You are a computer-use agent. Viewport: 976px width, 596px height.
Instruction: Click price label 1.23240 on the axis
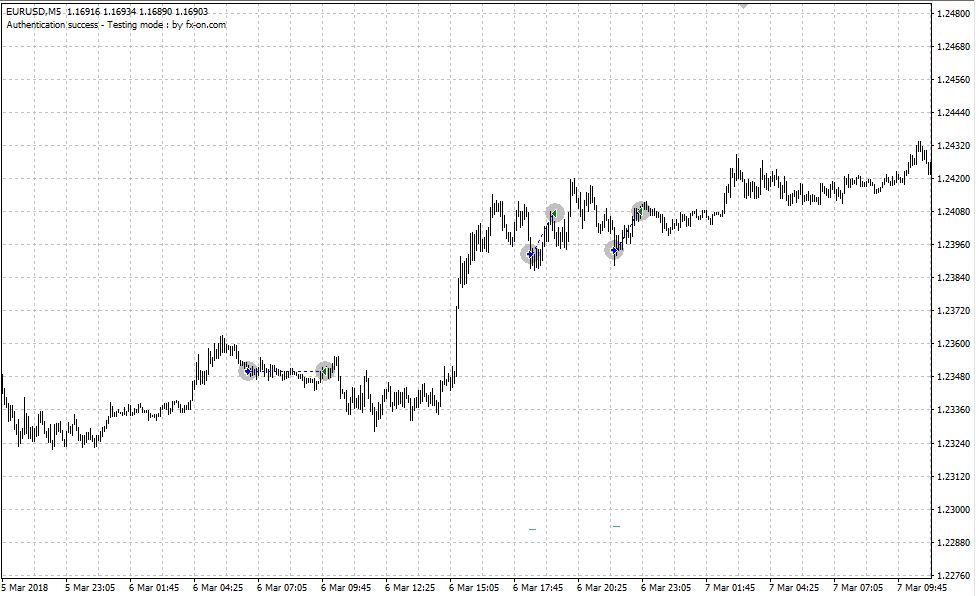coord(953,444)
